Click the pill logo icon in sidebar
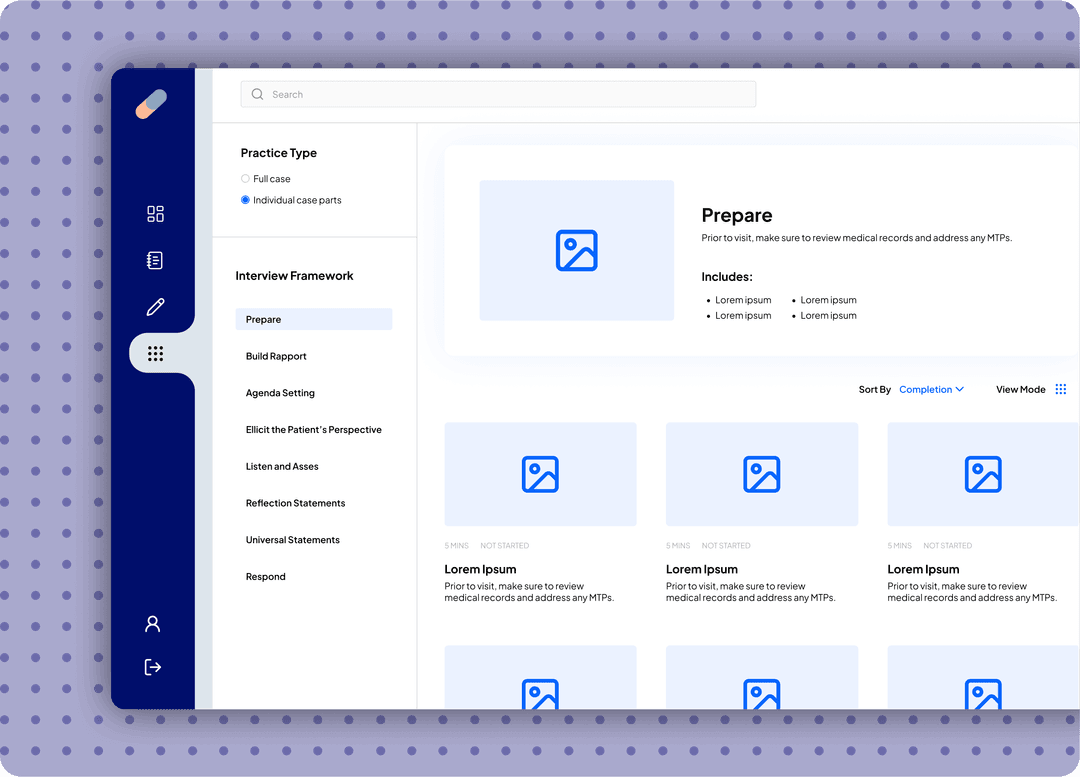The image size is (1080, 777). (x=151, y=104)
